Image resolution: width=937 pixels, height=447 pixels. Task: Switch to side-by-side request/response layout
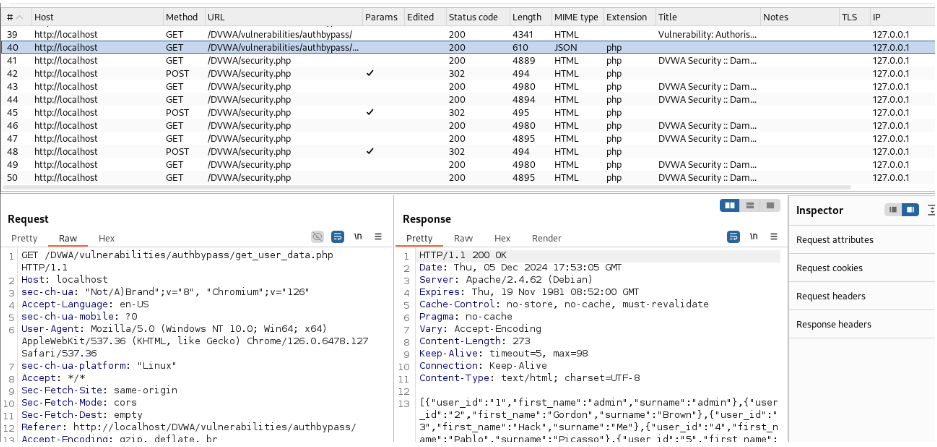click(730, 205)
